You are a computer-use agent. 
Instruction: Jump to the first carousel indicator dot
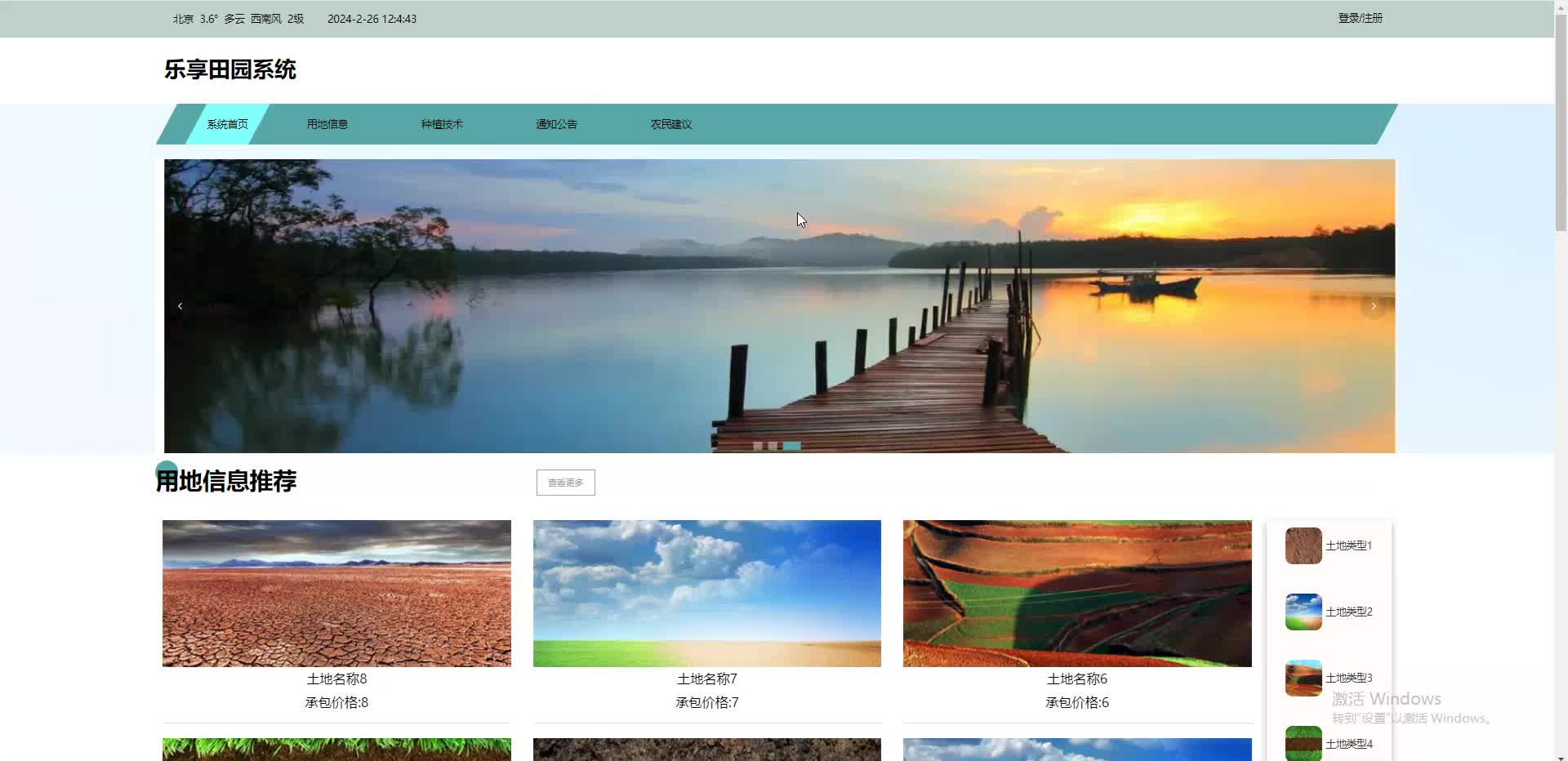click(x=758, y=446)
